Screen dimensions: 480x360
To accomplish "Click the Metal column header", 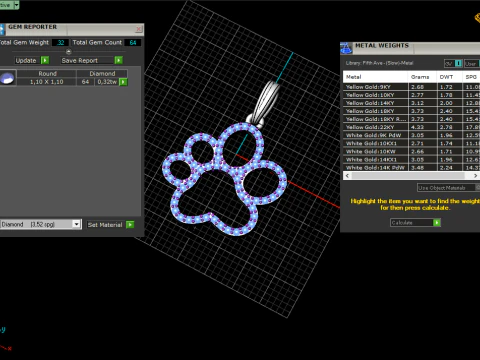I will pos(375,77).
